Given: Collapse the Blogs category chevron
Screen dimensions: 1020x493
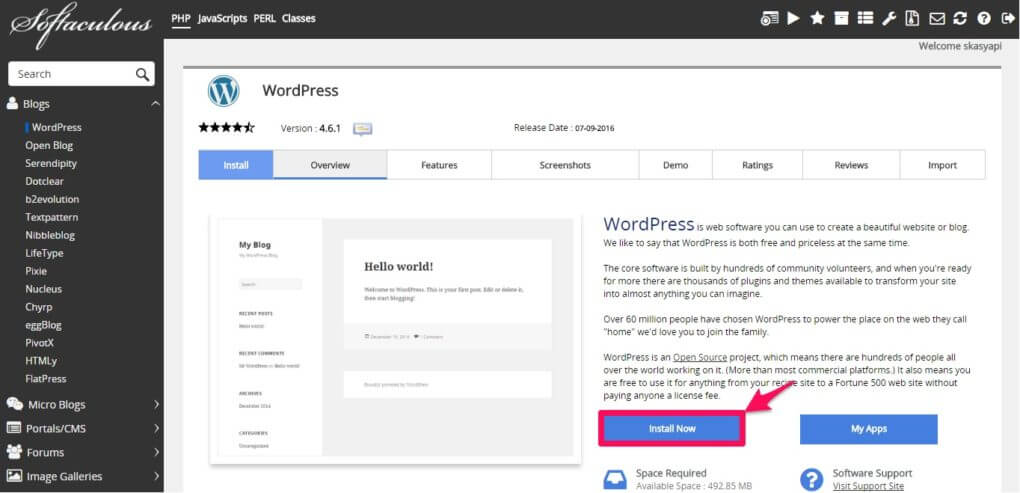Looking at the screenshot, I should [x=155, y=103].
